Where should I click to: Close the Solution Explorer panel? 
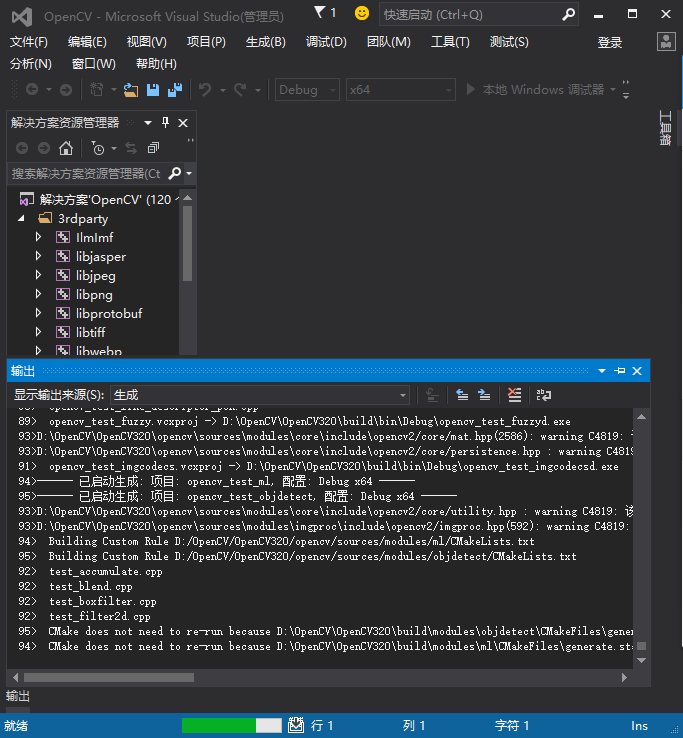(x=183, y=123)
